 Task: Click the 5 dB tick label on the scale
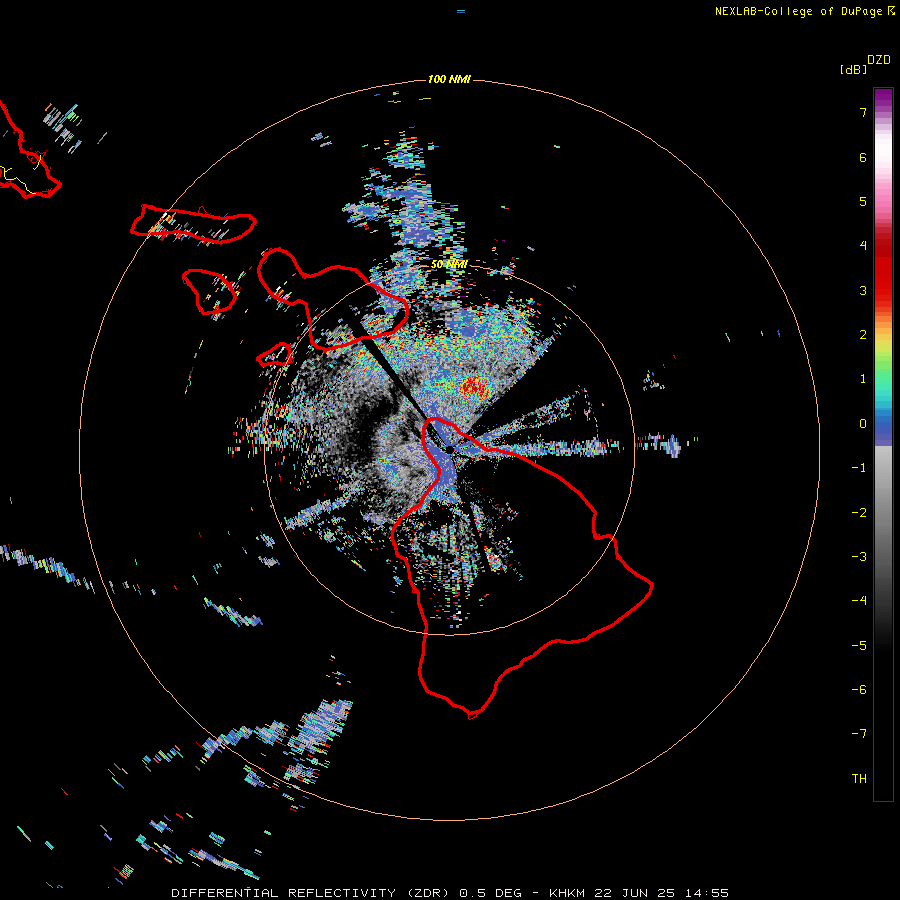point(863,201)
